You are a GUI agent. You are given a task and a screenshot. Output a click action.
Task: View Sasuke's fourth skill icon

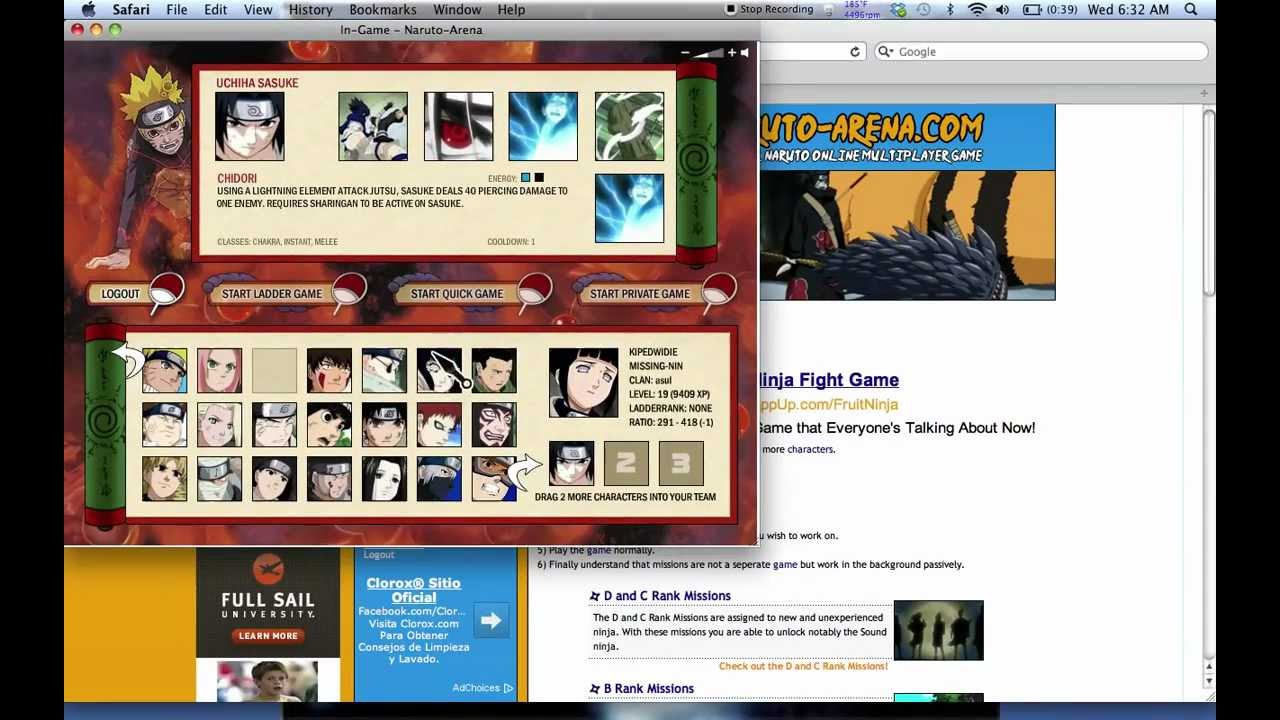coord(629,127)
